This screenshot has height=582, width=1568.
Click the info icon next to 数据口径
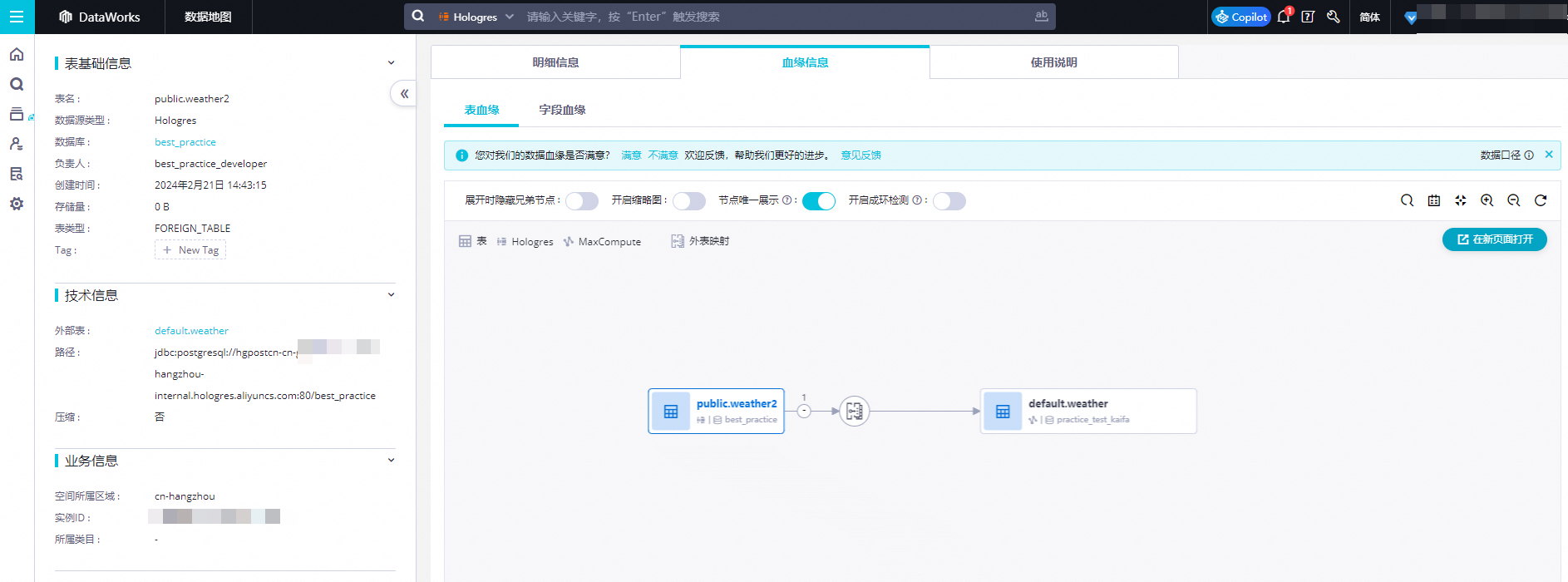click(1529, 155)
